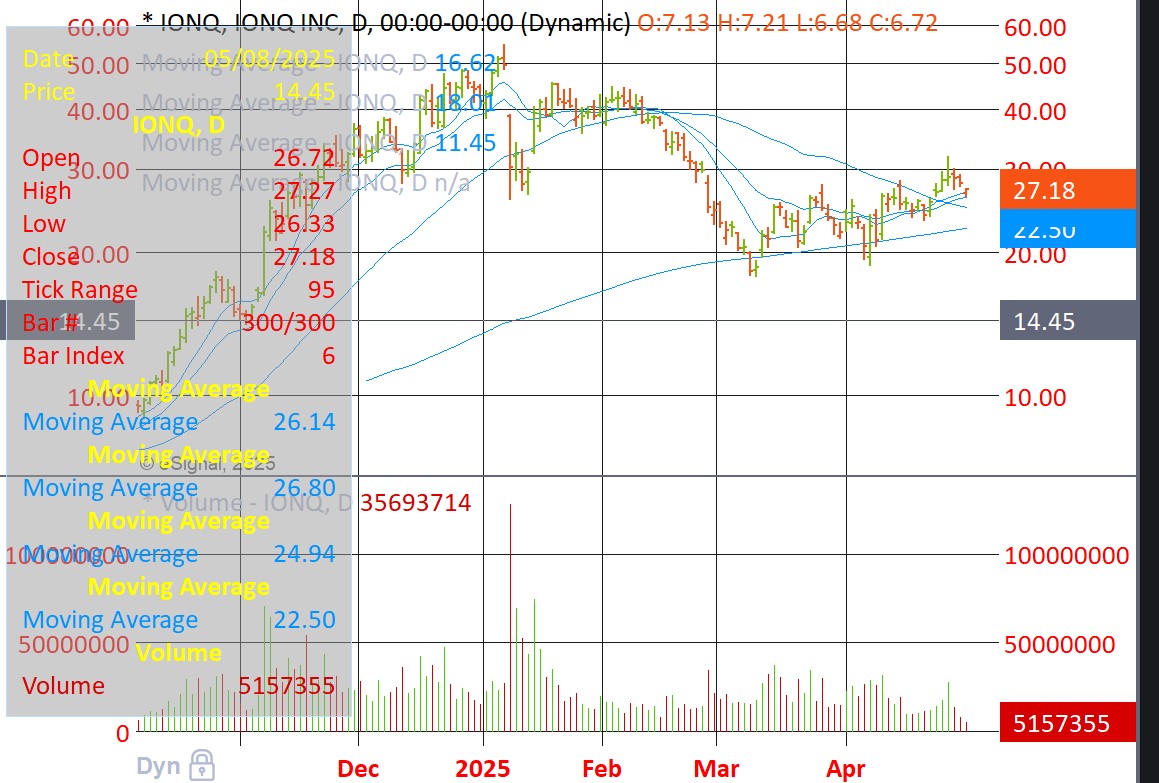Image resolution: width=1159 pixels, height=783 pixels.
Task: Click the 40.00 label on right price axis
Action: click(1035, 112)
